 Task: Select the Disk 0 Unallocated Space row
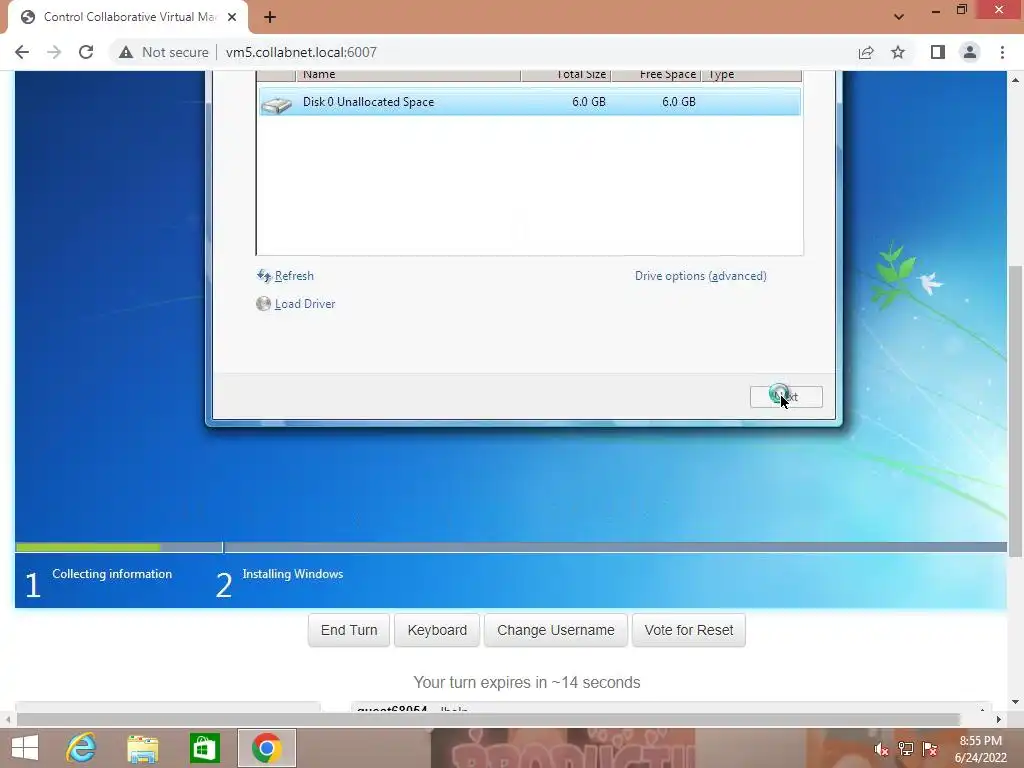click(x=529, y=102)
